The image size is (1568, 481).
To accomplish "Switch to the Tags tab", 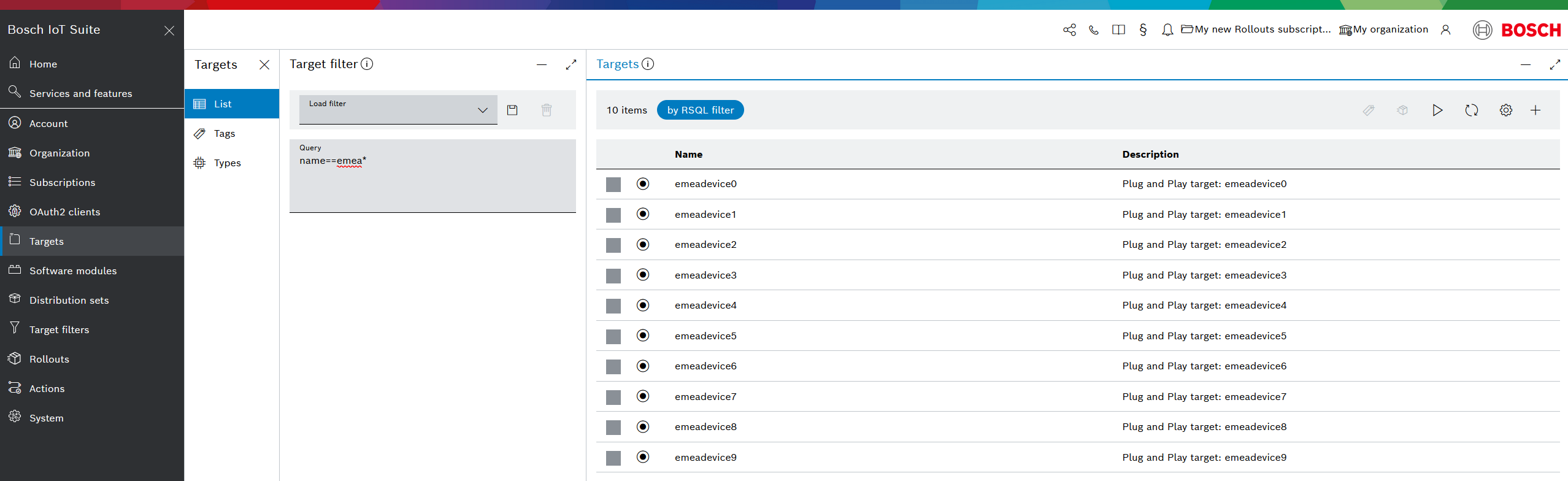I will (x=225, y=134).
